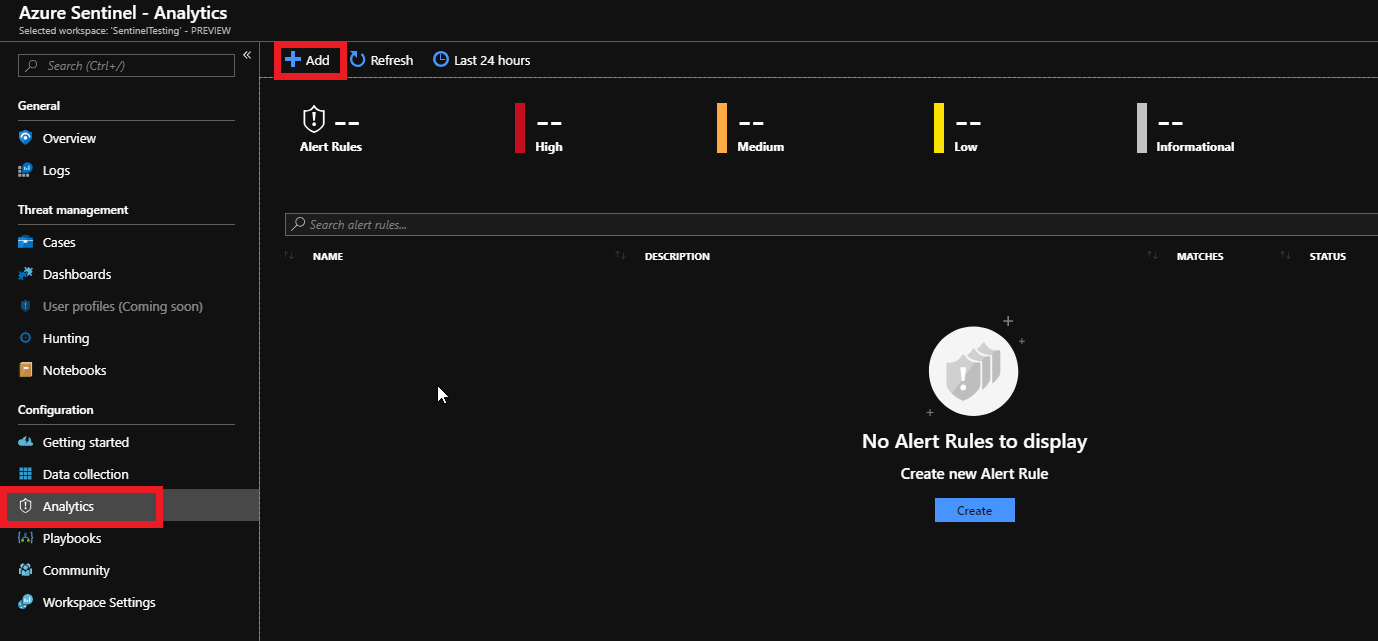Click the 'Create new Alert Rule' text

(974, 473)
